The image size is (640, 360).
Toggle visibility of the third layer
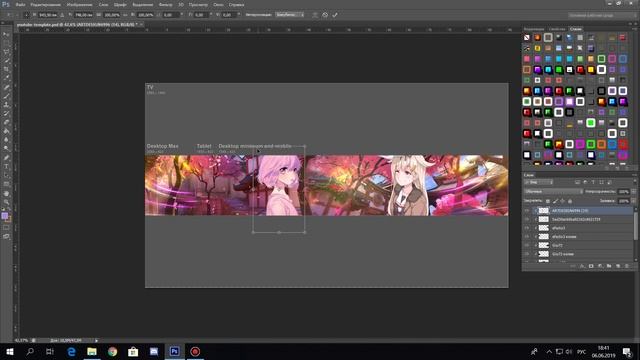click(x=527, y=228)
